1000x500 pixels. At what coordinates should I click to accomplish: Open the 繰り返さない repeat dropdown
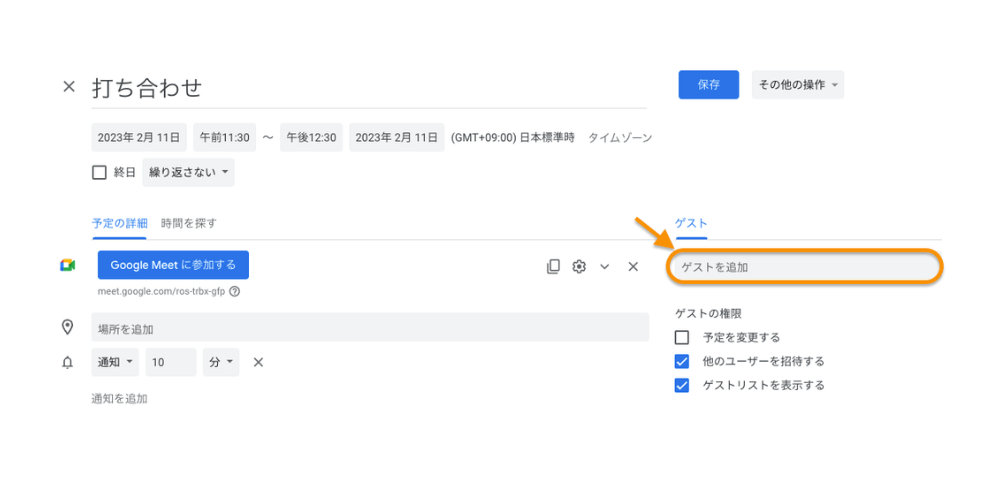189,172
